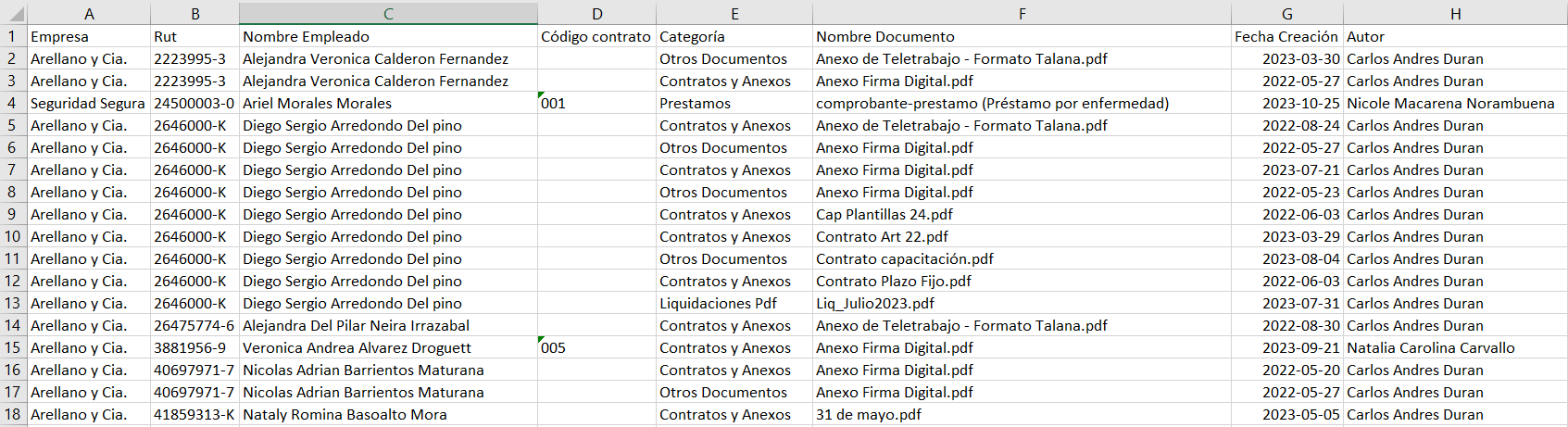1568x427 pixels.
Task: Select the cell with contract code 005
Action: (x=596, y=347)
